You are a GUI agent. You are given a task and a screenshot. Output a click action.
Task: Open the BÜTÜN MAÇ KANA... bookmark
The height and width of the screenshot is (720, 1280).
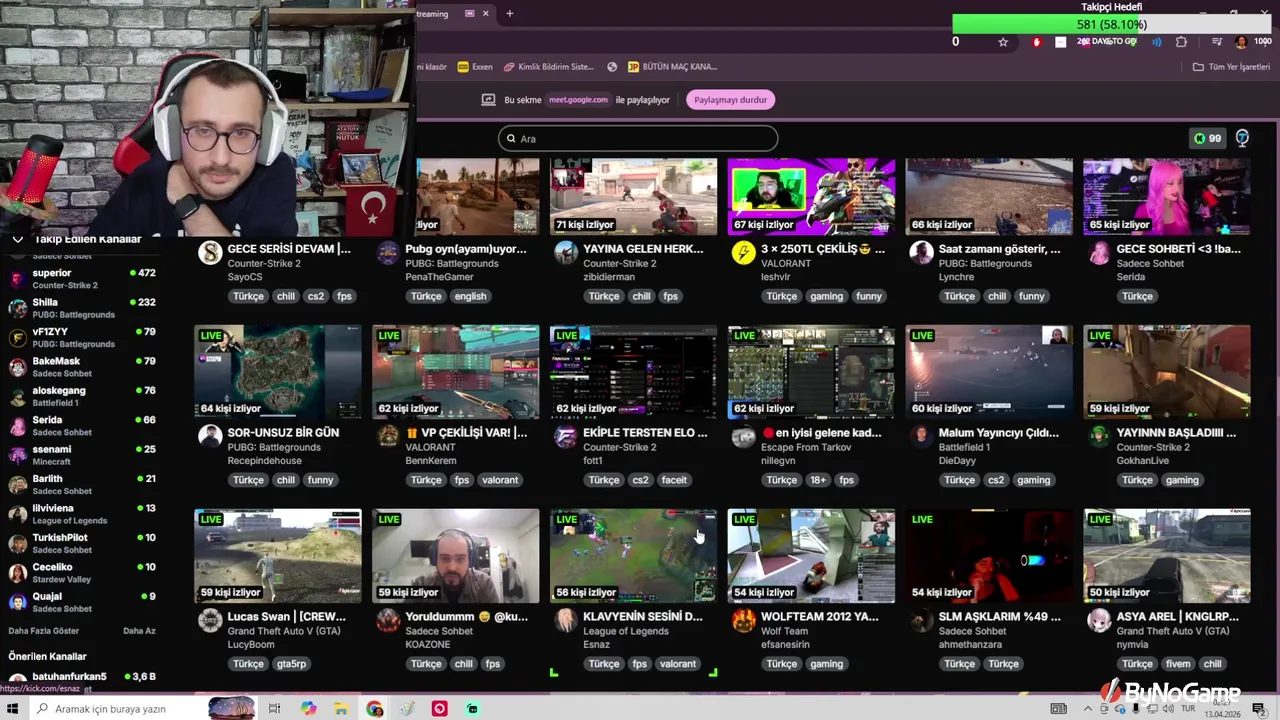pos(672,67)
